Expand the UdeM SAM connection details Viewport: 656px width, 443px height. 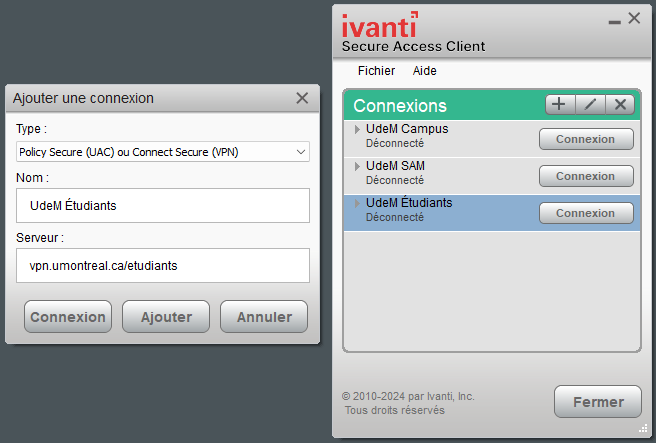pos(357,166)
